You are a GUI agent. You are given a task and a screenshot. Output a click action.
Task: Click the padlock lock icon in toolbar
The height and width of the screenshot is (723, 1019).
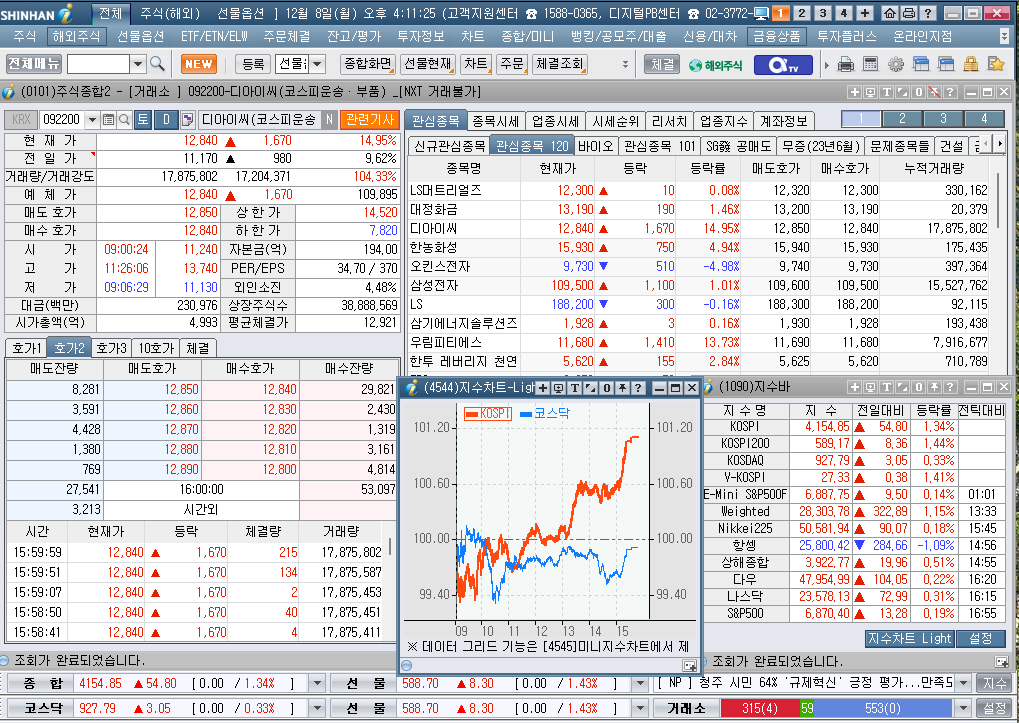click(971, 64)
